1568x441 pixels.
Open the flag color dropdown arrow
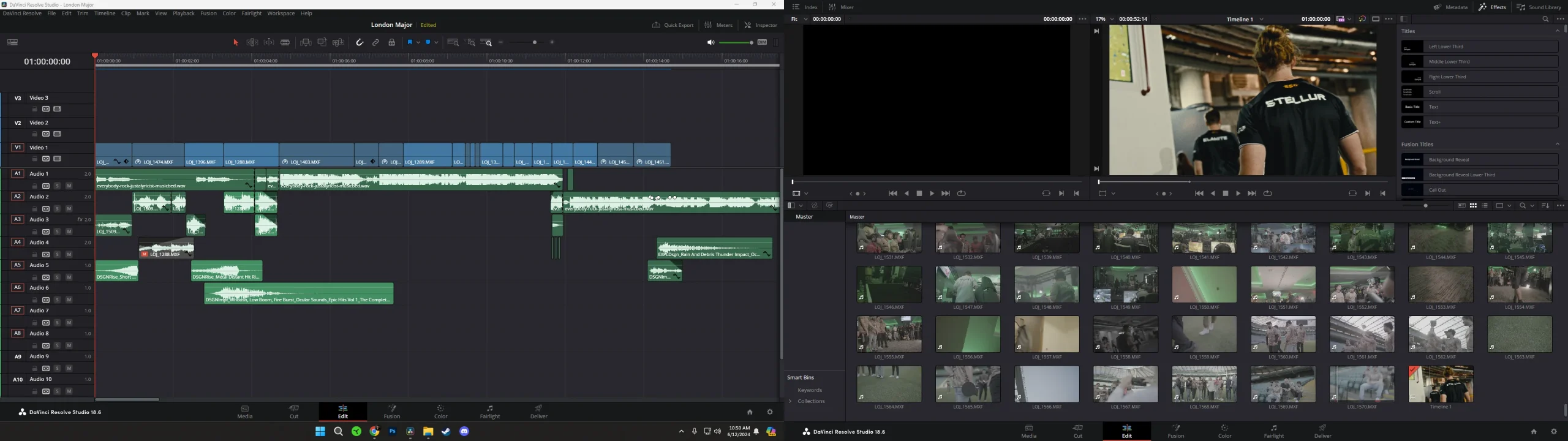click(418, 42)
